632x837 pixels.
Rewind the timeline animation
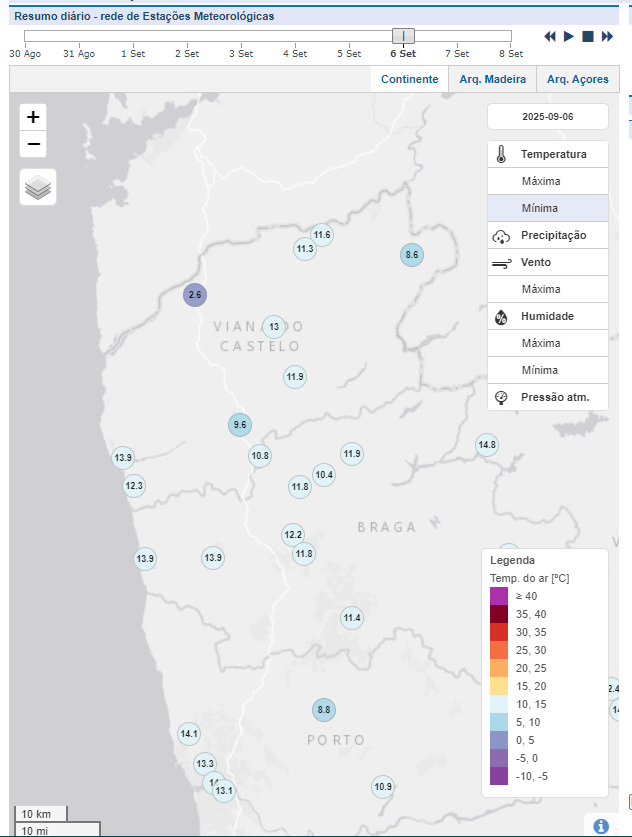(x=550, y=36)
